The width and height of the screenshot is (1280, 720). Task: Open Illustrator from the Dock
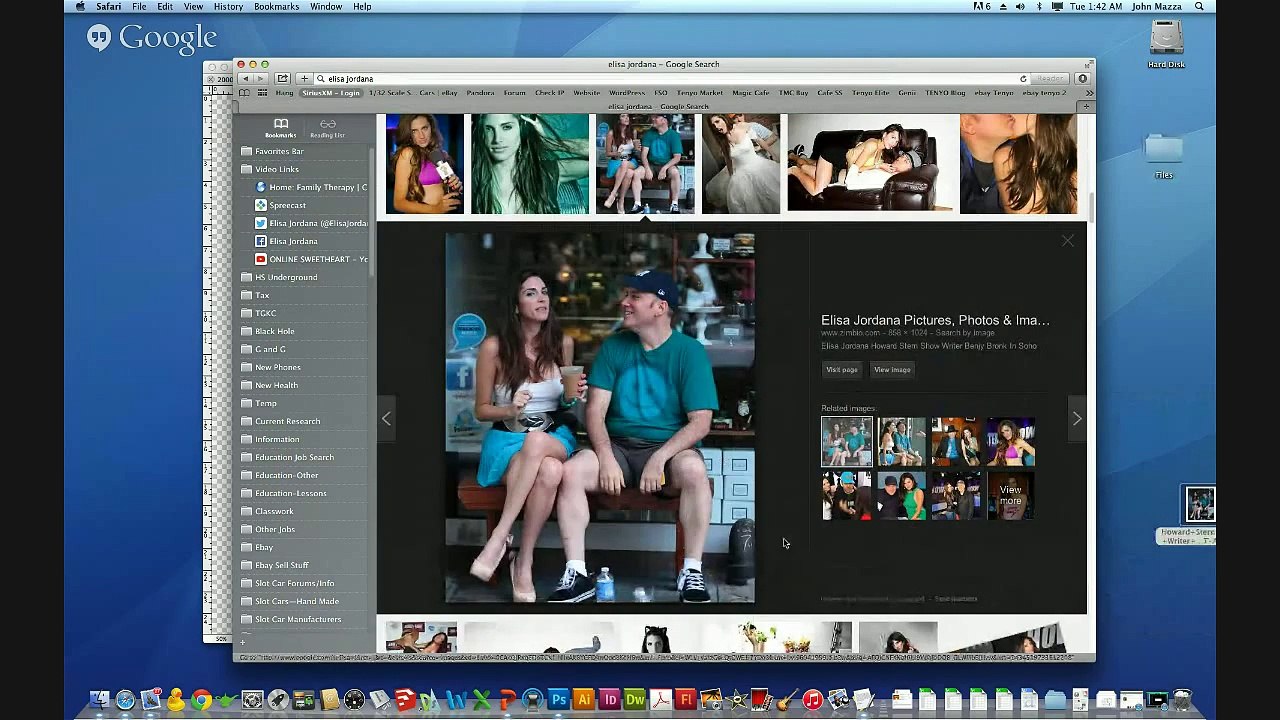584,700
